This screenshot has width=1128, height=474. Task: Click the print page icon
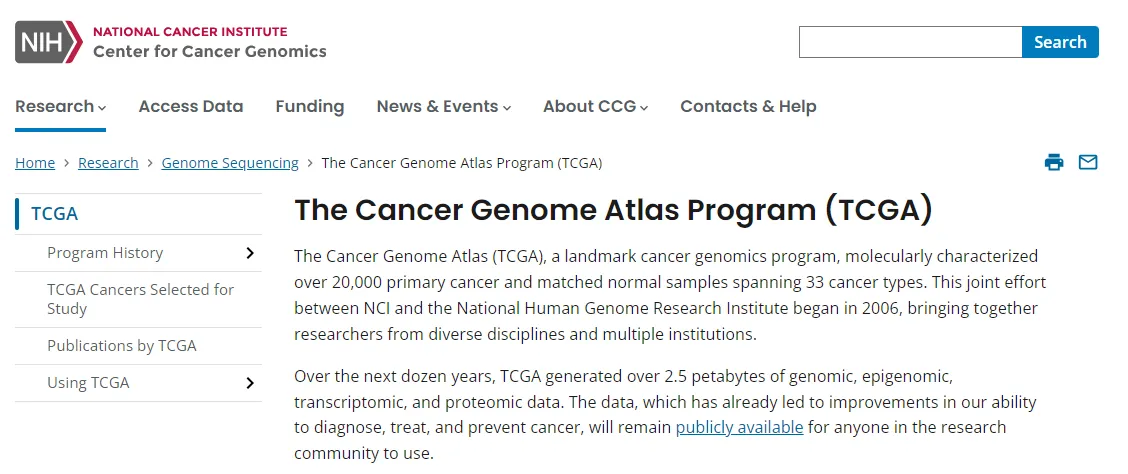tap(1054, 163)
